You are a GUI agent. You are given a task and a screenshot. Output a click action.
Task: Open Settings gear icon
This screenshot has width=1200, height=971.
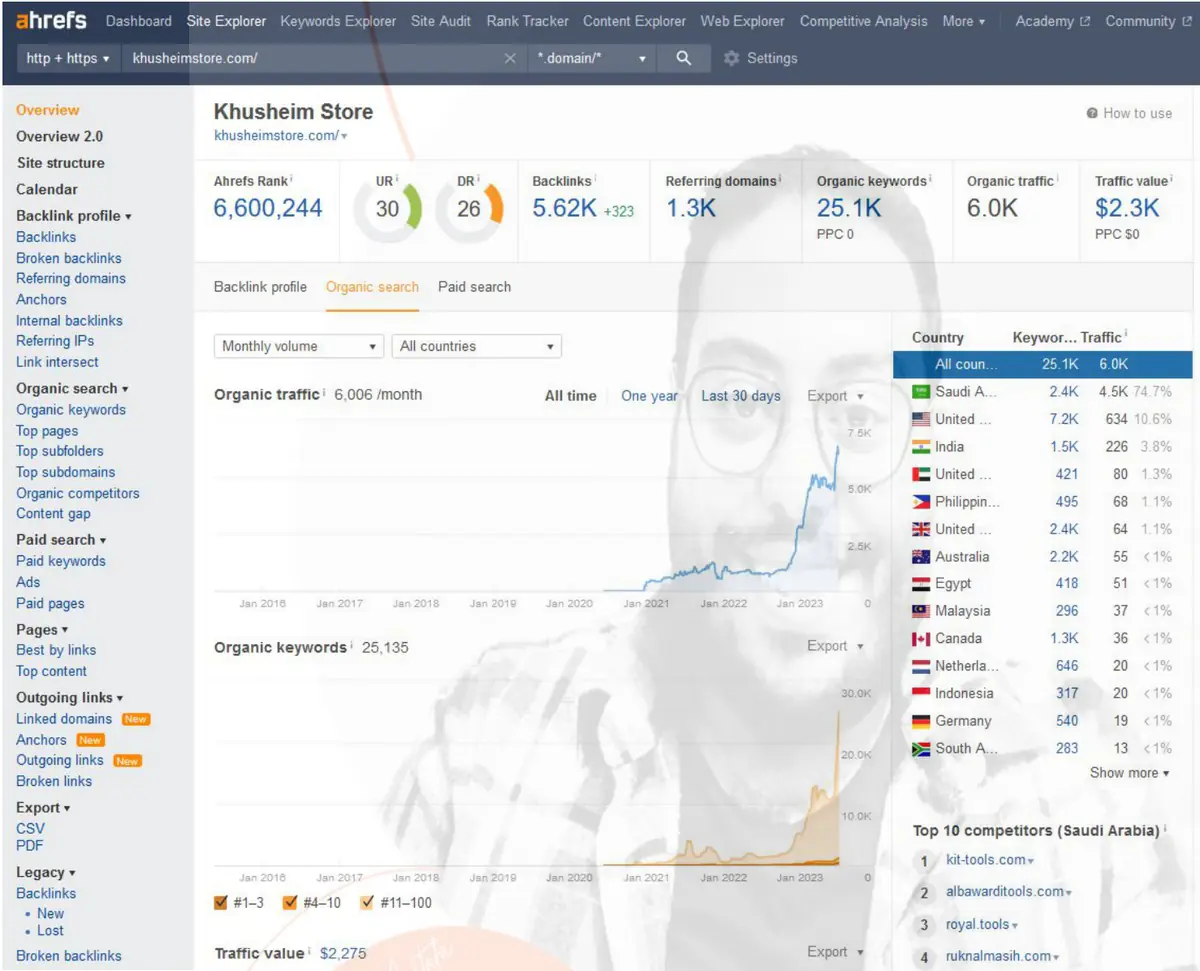[731, 58]
